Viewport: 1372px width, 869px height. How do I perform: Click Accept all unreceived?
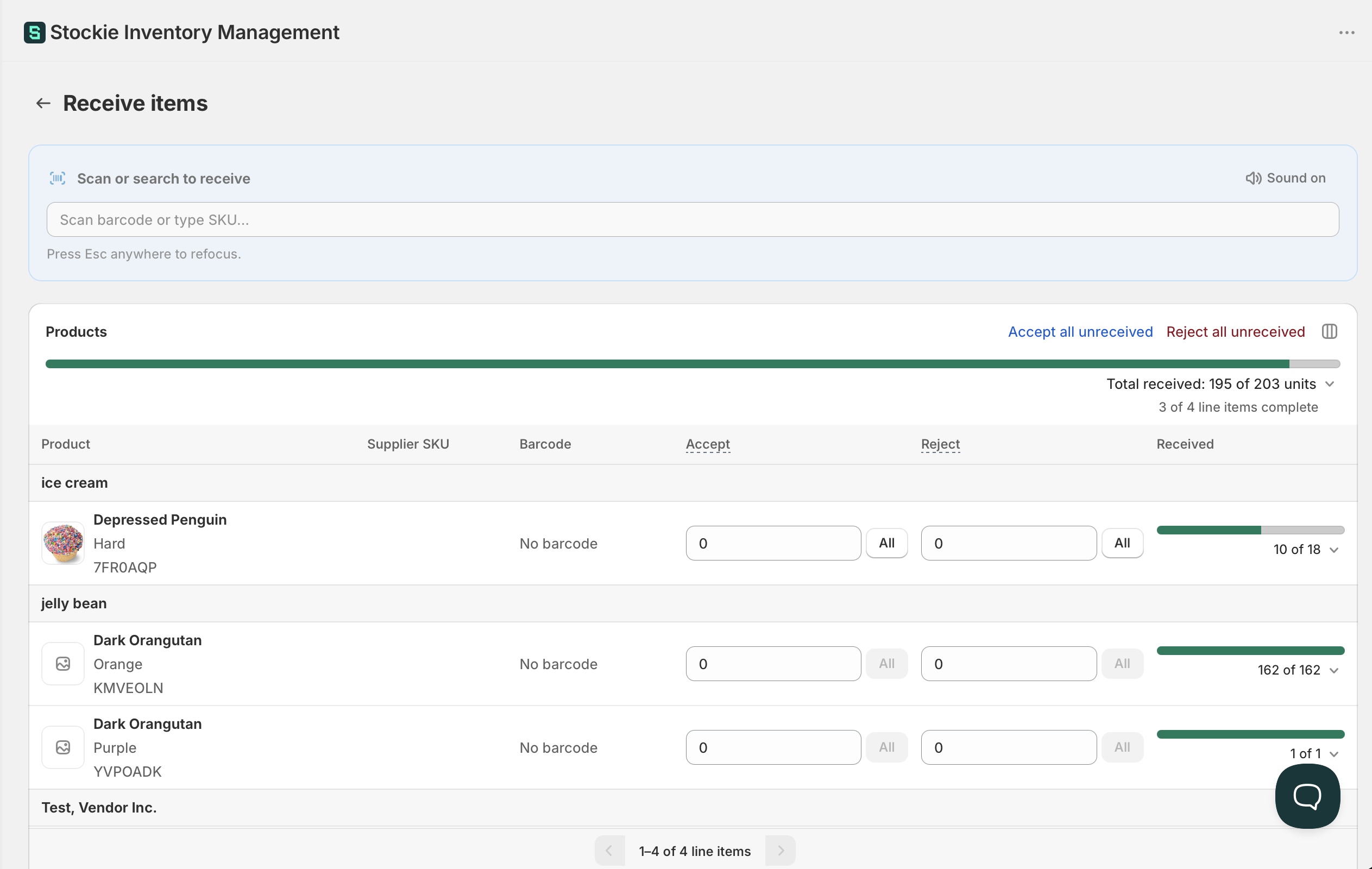pyautogui.click(x=1080, y=332)
